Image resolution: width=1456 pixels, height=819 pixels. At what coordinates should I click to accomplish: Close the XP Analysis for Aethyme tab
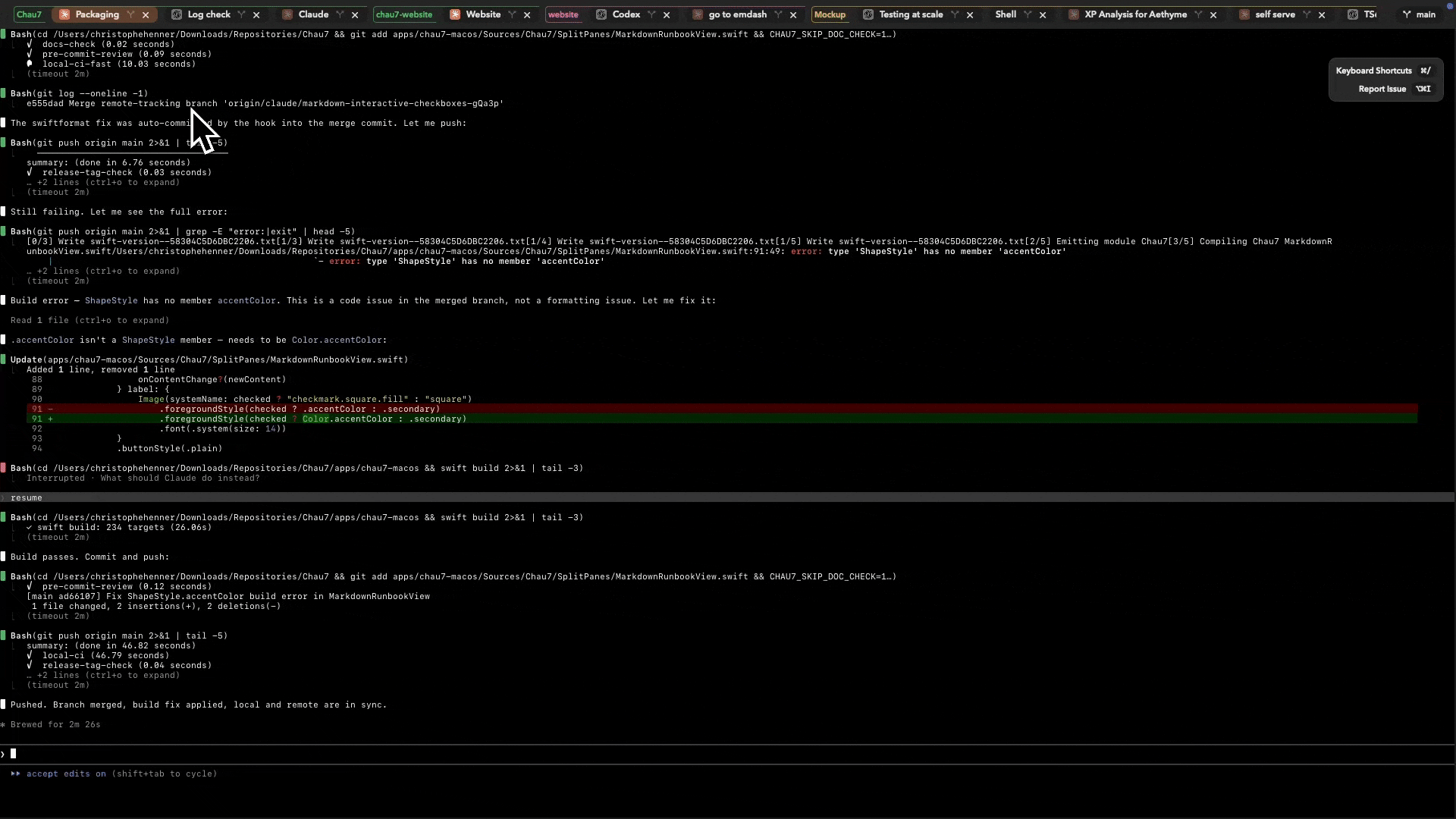1213,14
